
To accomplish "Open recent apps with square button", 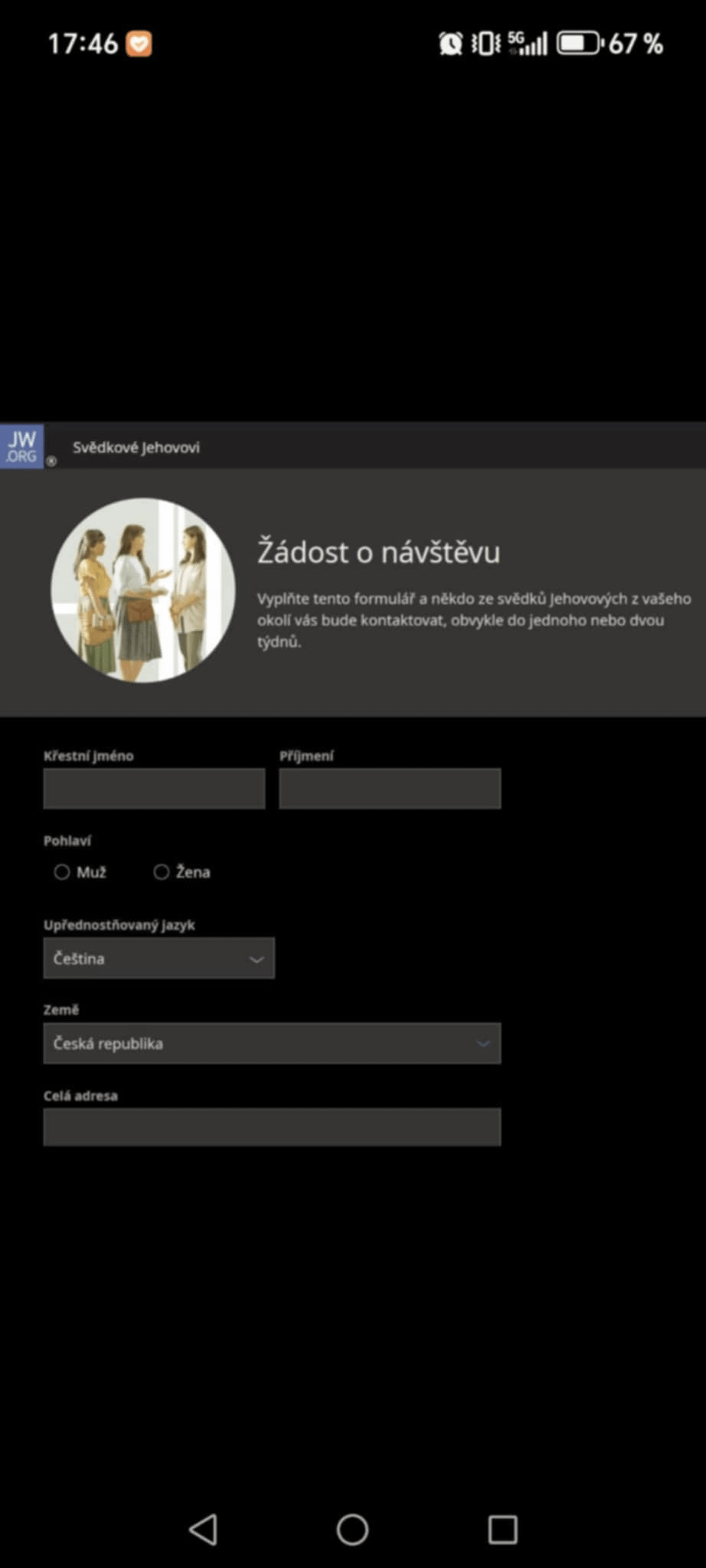I will 502,1529.
